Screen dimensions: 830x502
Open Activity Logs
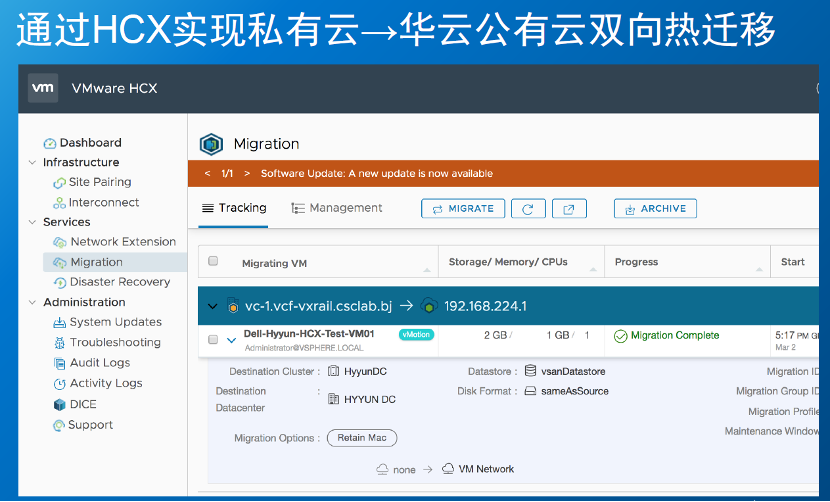tap(106, 383)
